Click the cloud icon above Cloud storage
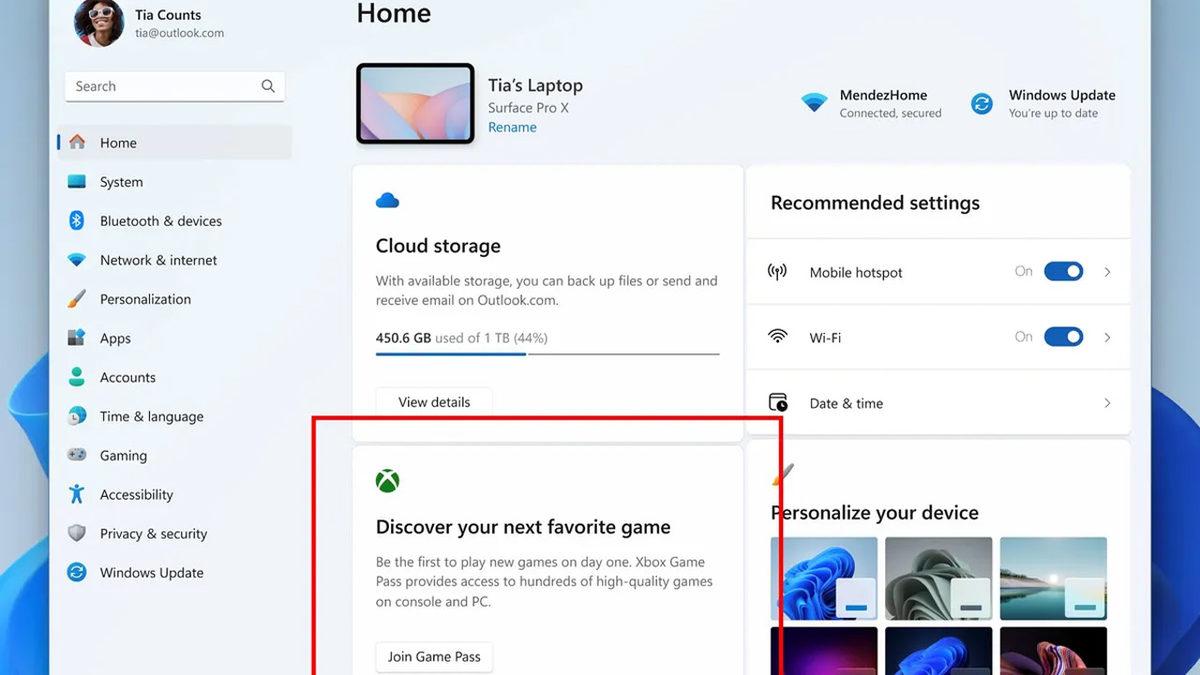 point(388,199)
